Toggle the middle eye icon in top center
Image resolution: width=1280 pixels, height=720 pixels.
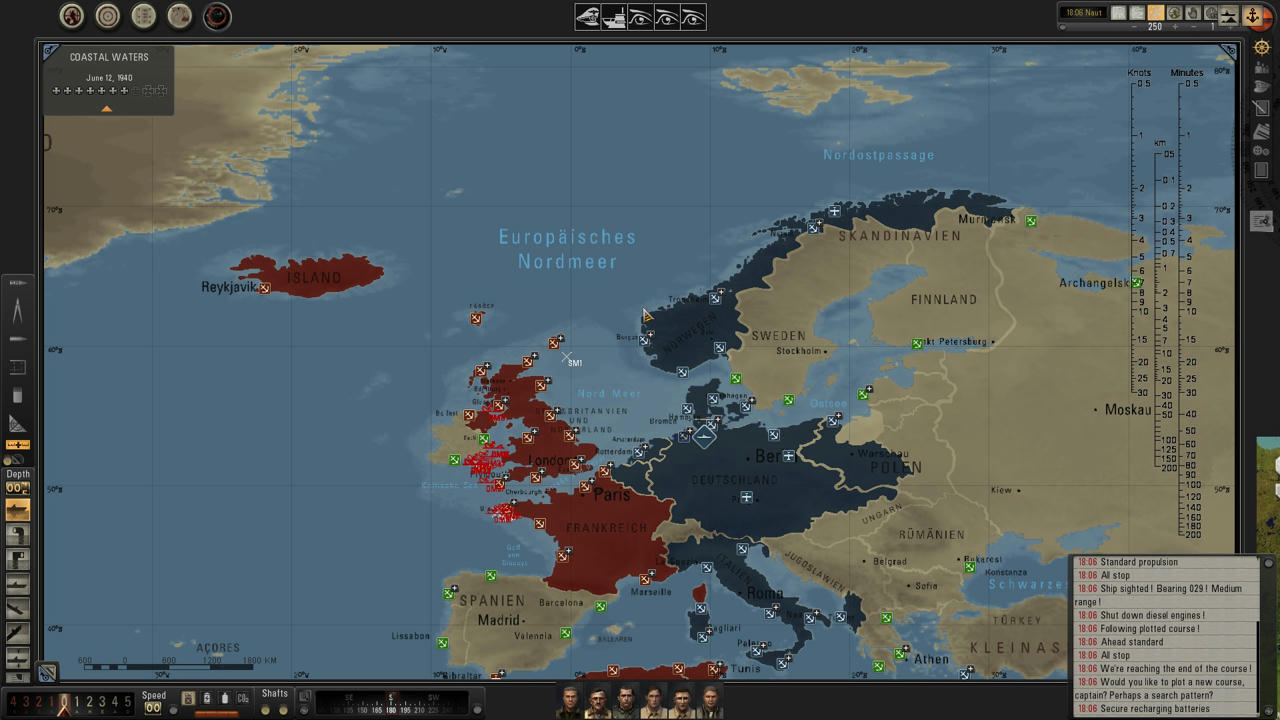[x=667, y=17]
